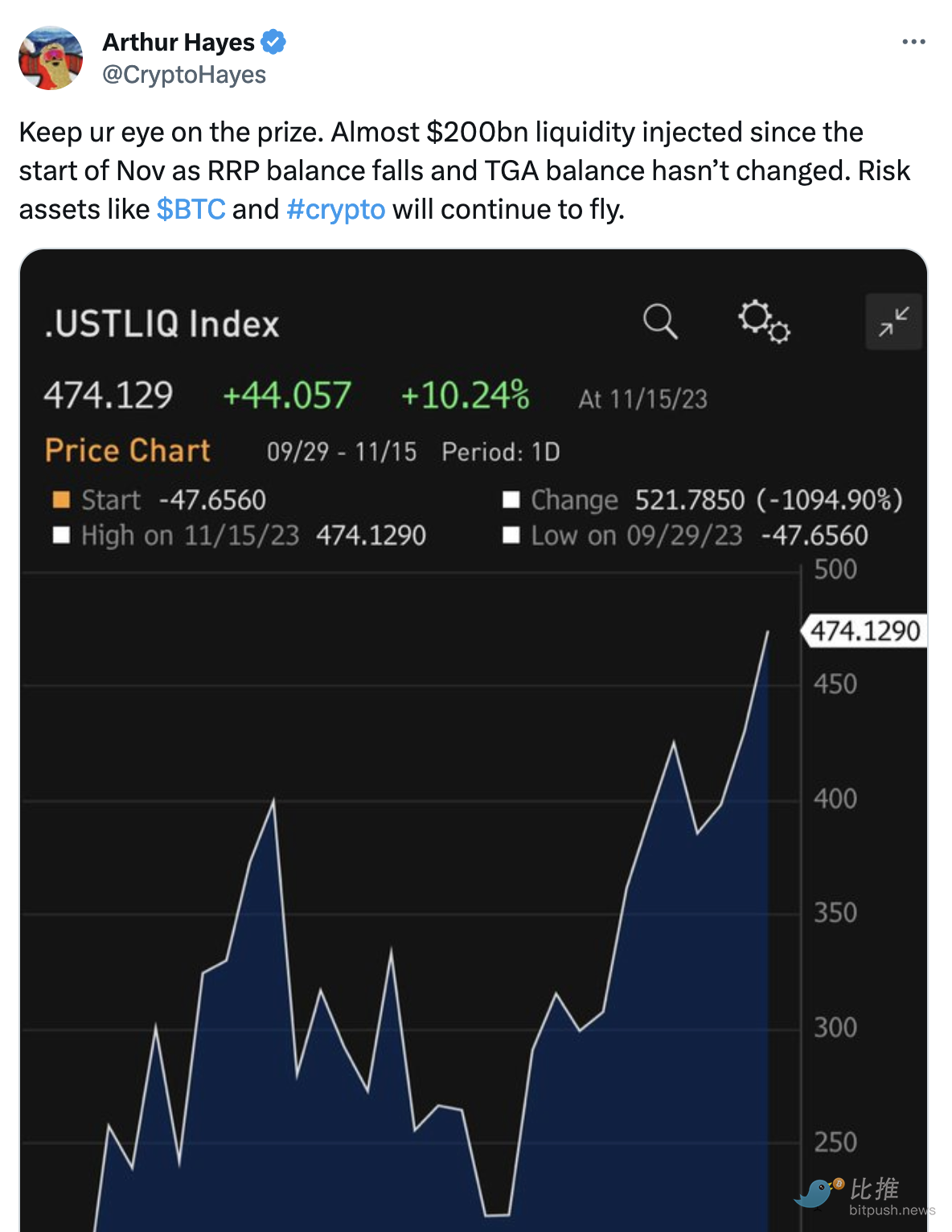Click the 474.1290 price marker label

tap(864, 631)
